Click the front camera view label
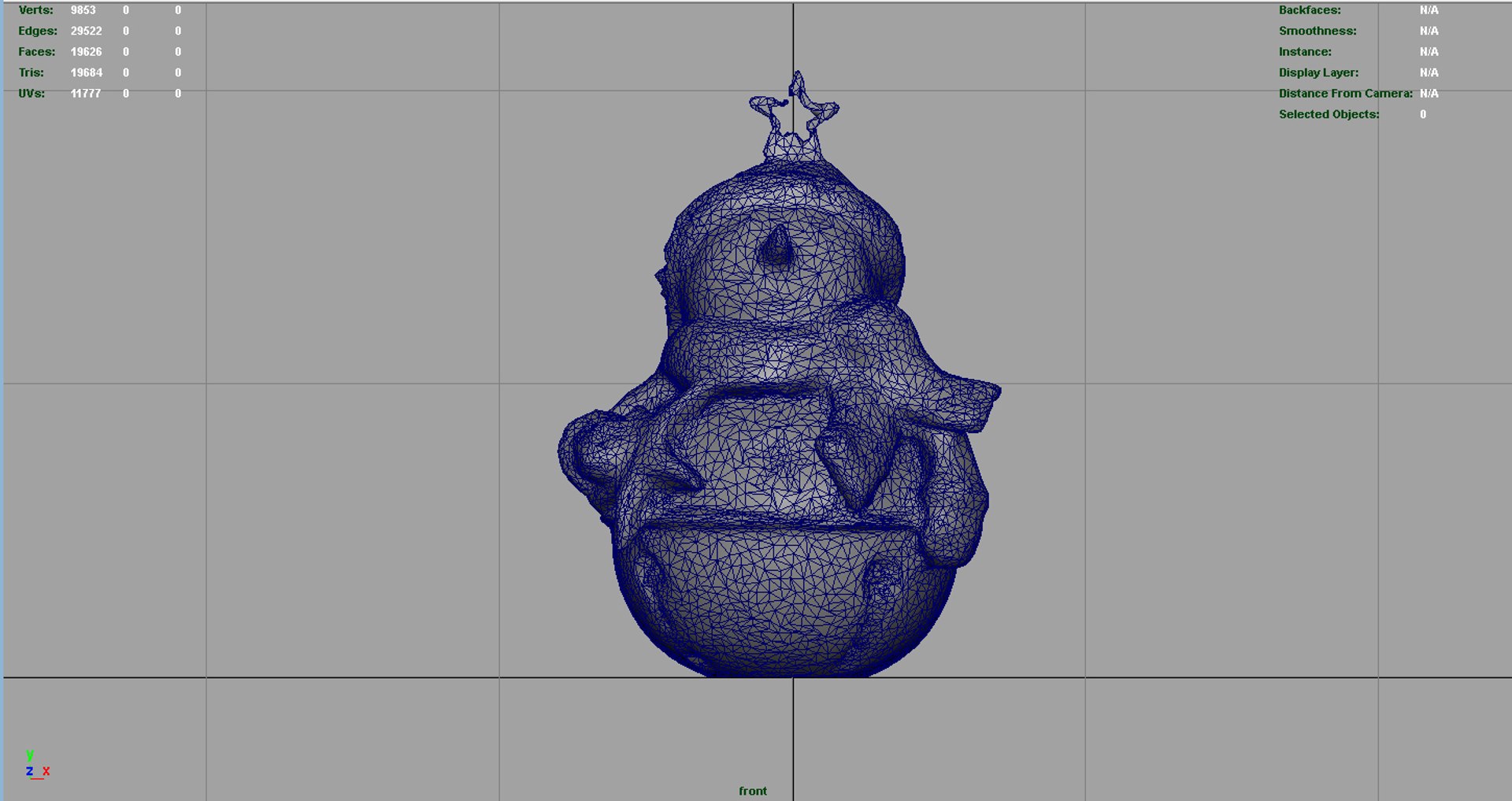 click(x=753, y=791)
